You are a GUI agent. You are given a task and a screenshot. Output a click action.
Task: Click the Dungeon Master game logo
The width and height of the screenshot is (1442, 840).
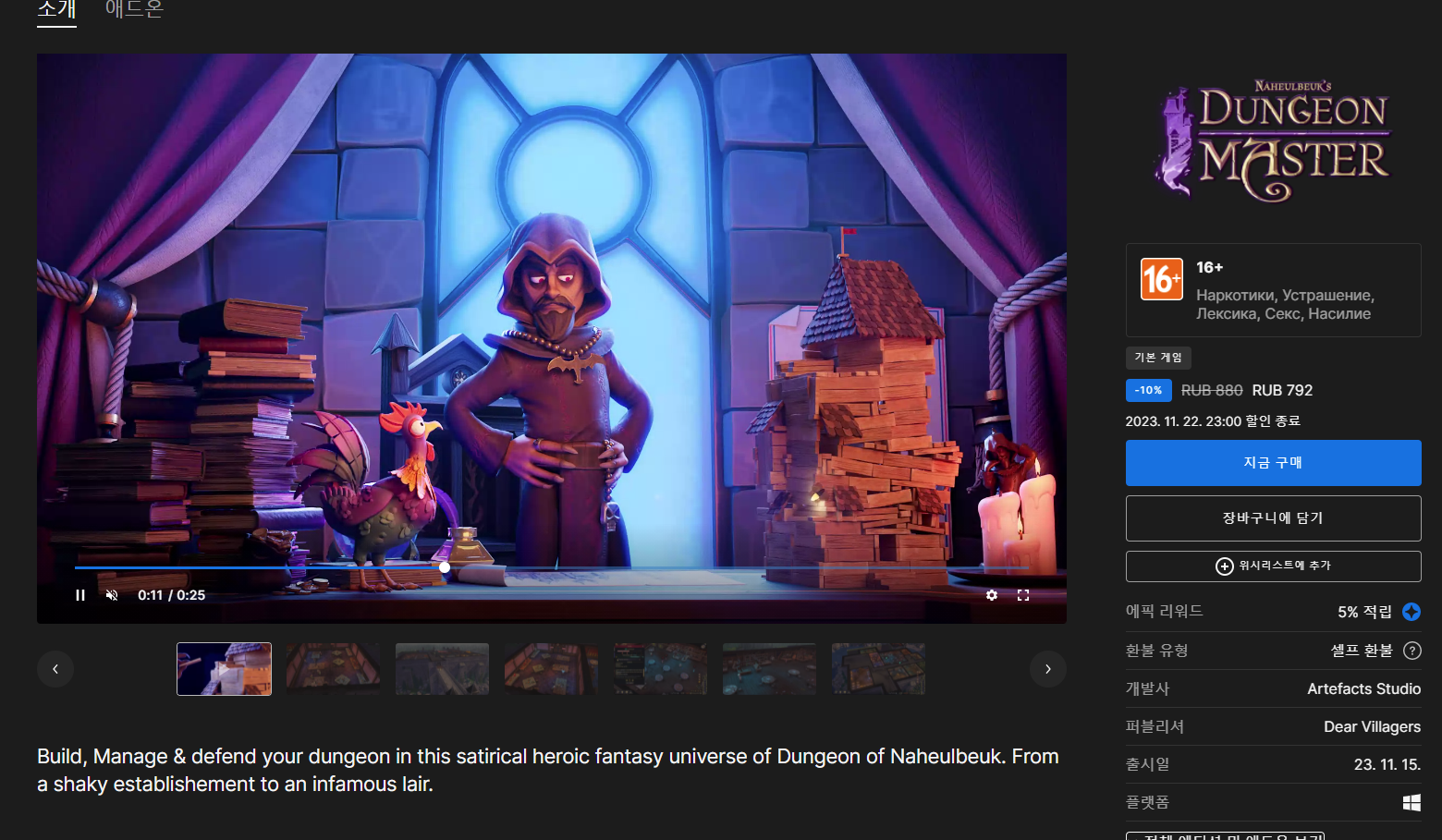coord(1273,140)
